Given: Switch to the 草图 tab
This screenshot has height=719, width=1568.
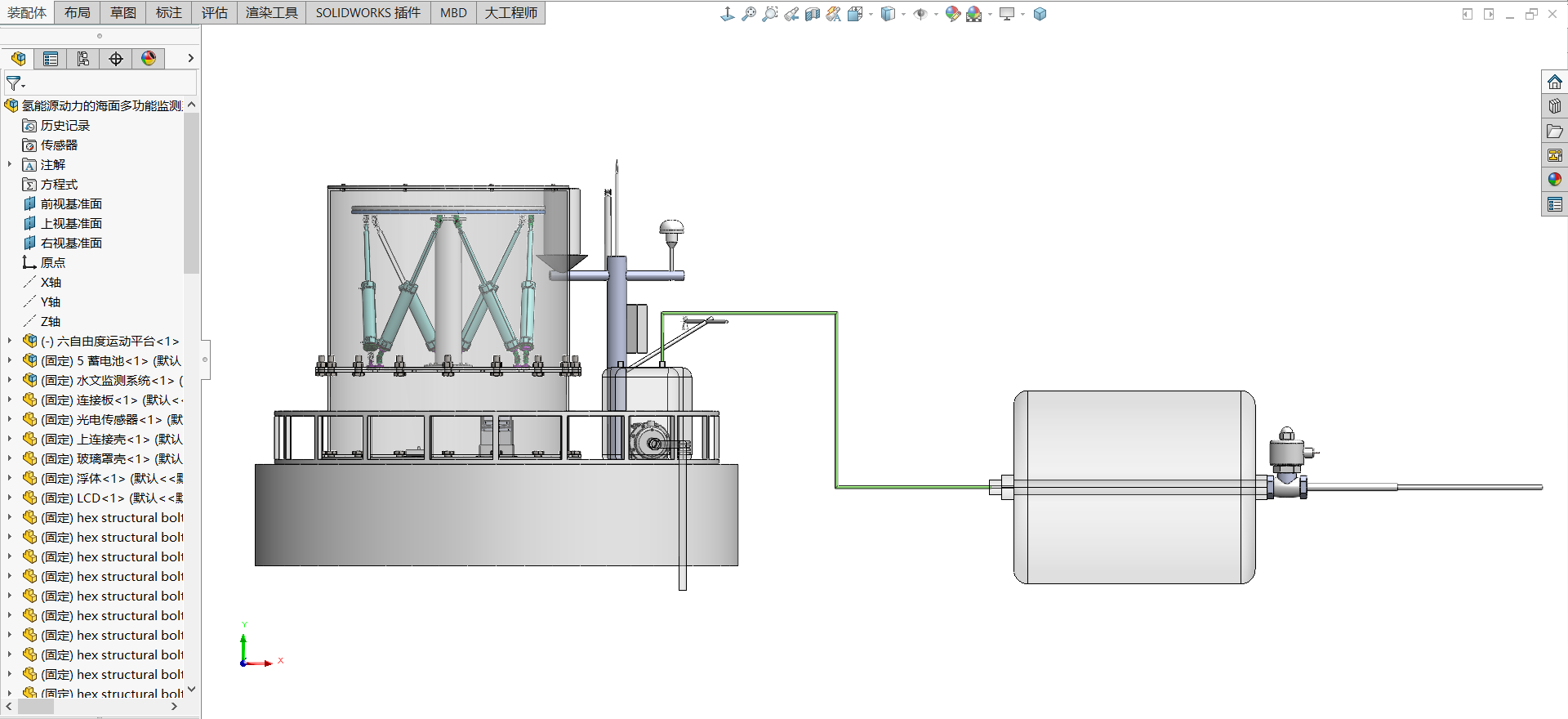Looking at the screenshot, I should [123, 13].
